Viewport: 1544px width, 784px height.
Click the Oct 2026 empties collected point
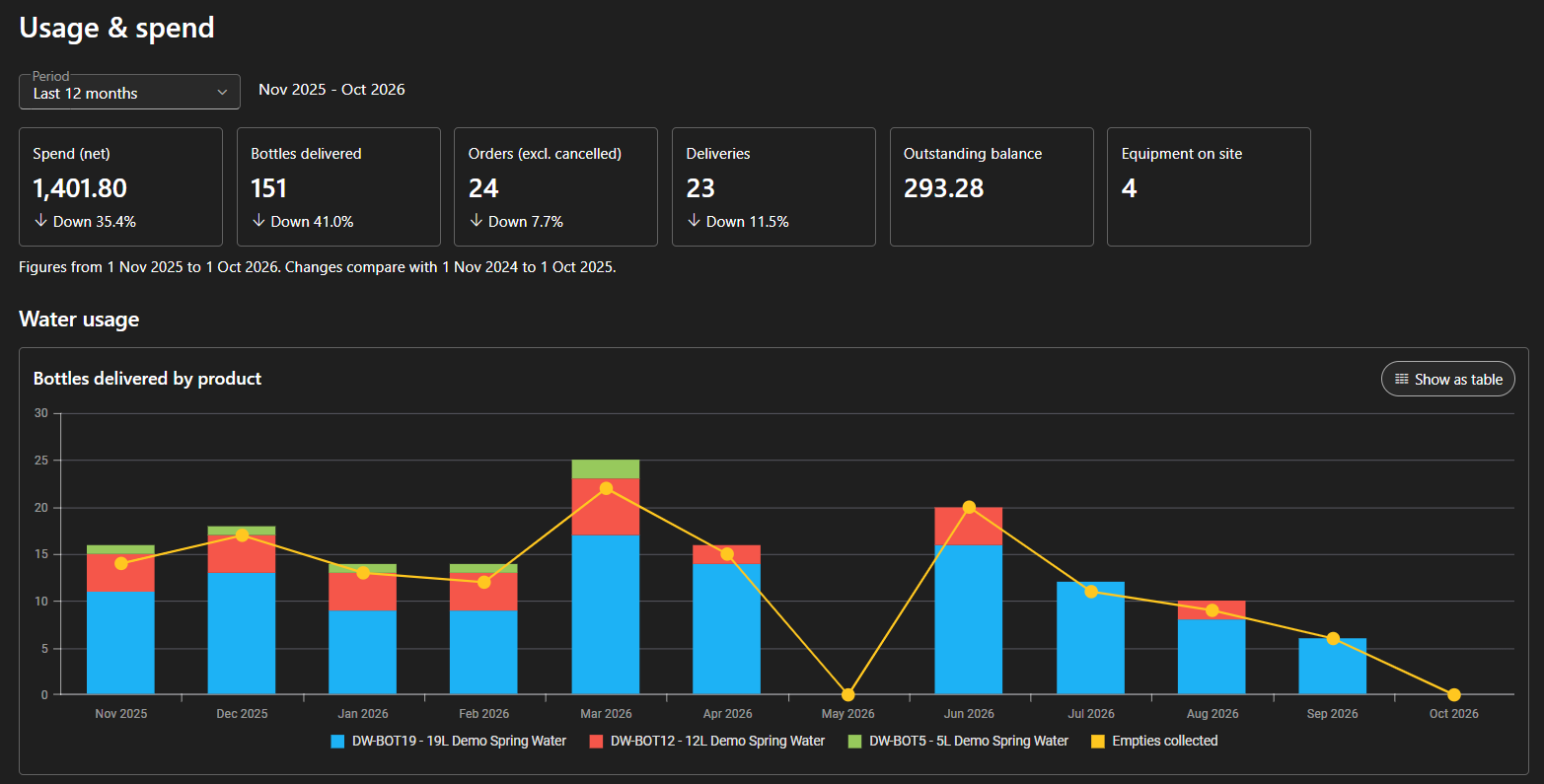(x=1454, y=694)
